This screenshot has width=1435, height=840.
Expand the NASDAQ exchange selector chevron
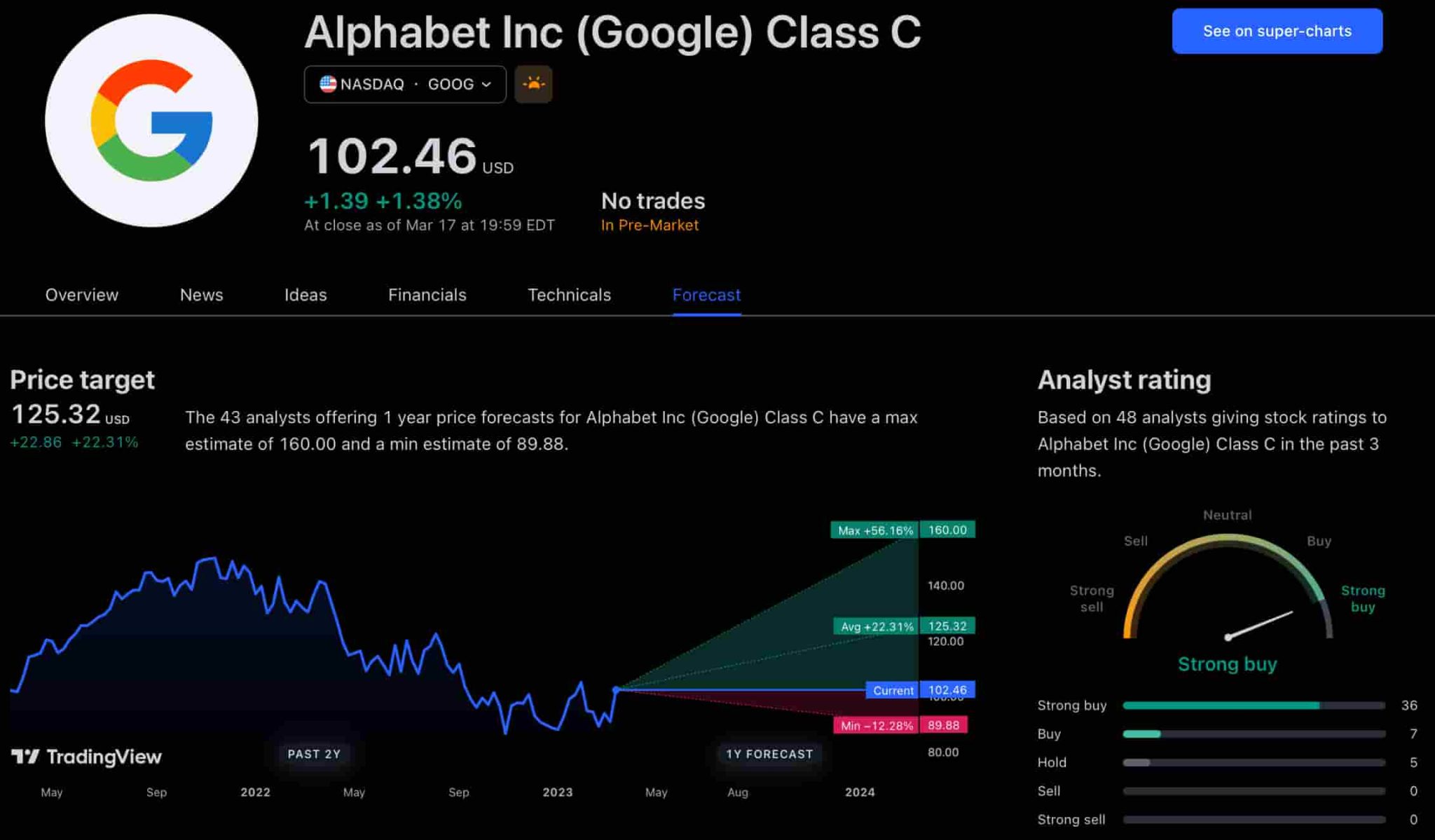[486, 84]
